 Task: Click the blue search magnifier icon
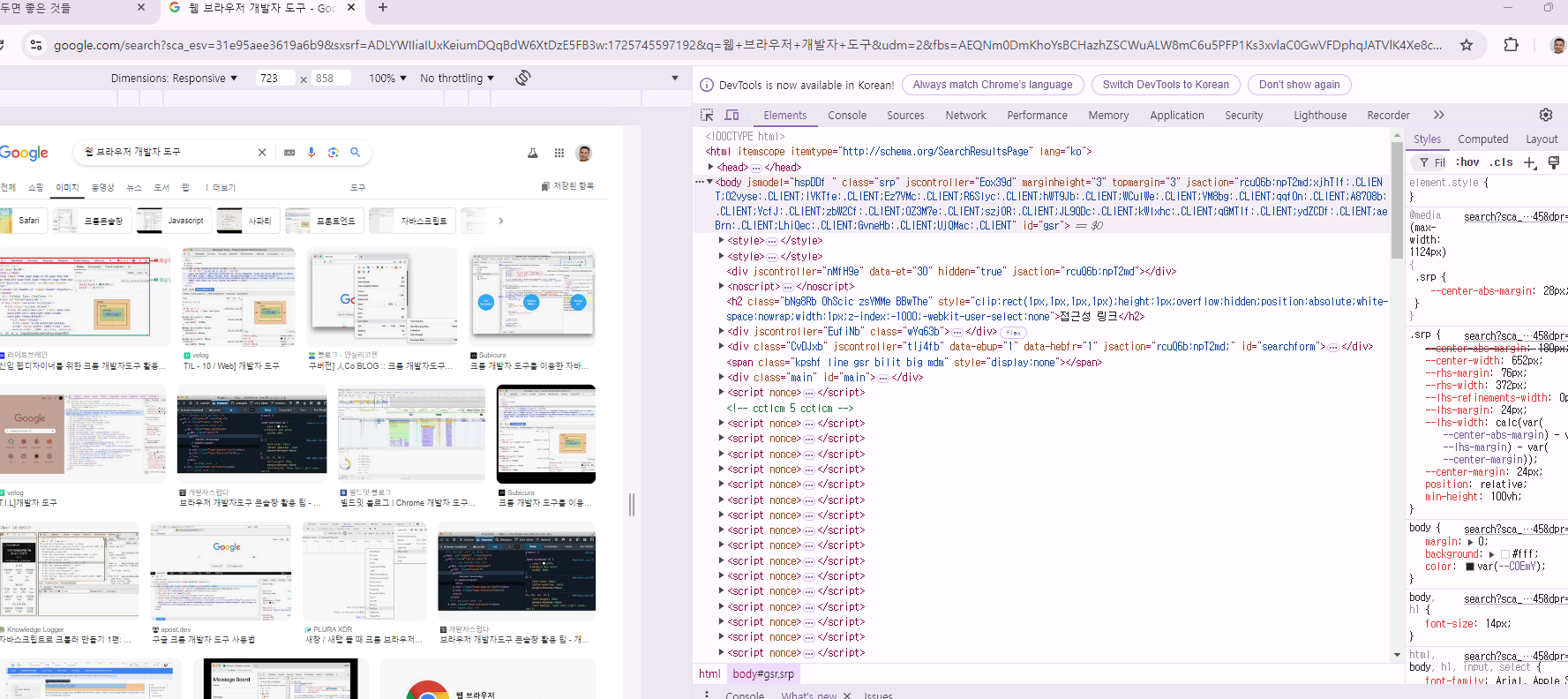click(356, 152)
